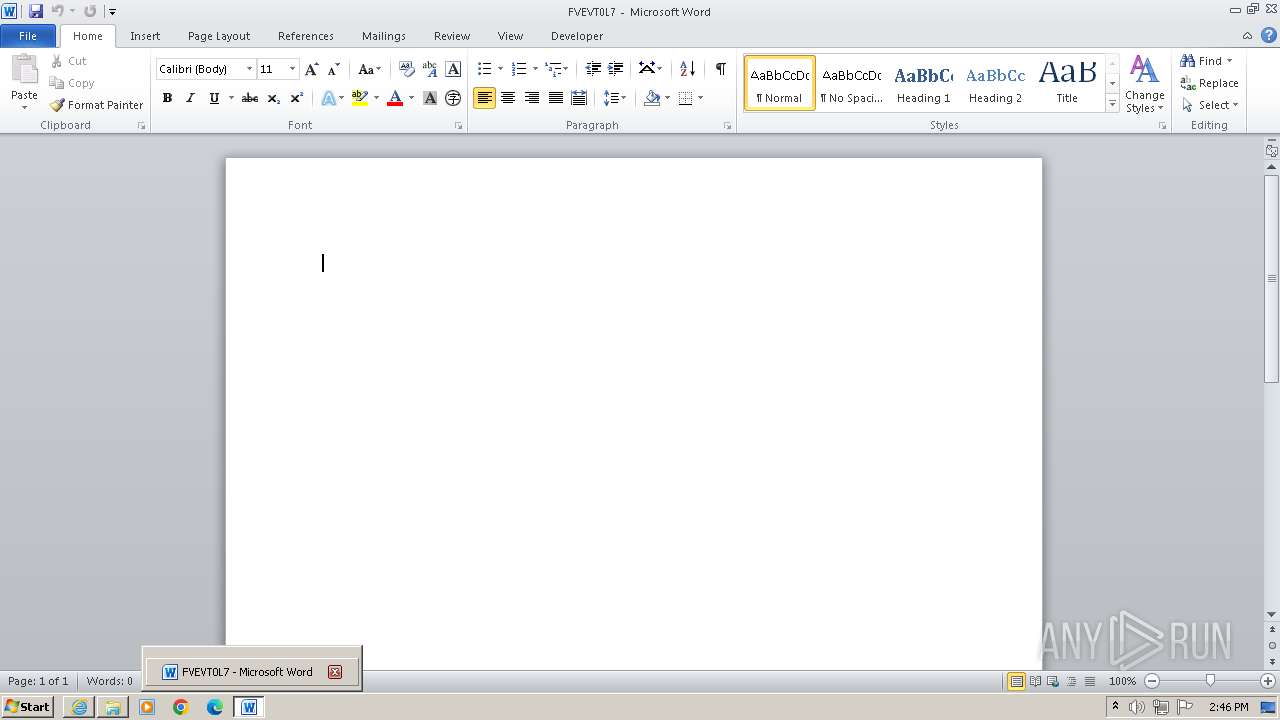The width and height of the screenshot is (1280, 720).
Task: Click the red font color button
Action: pos(395,98)
